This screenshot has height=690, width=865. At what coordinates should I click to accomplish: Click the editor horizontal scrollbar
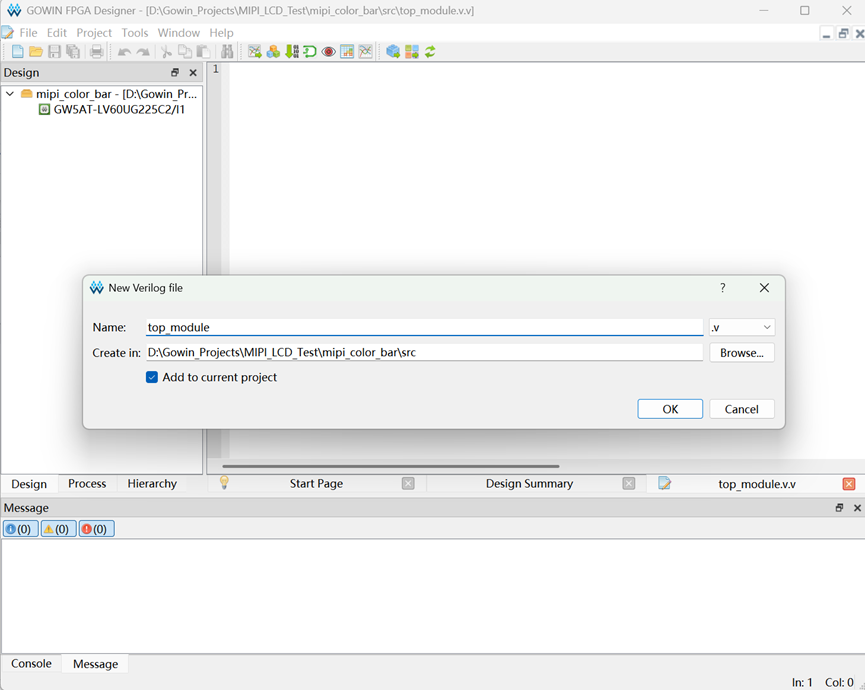[x=391, y=466]
